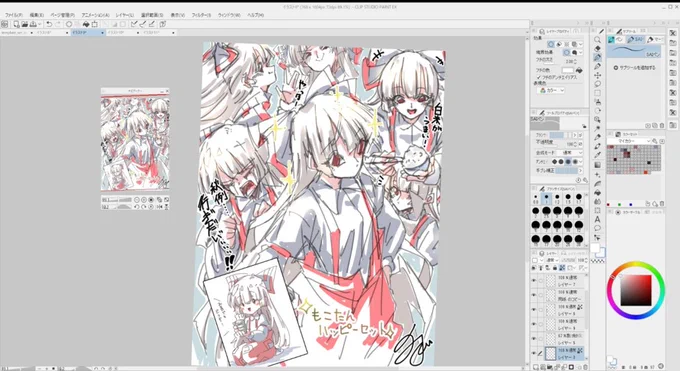Image resolution: width=680 pixels, height=371 pixels.
Task: Click the Undo arrow in toolbar
Action: [49, 24]
